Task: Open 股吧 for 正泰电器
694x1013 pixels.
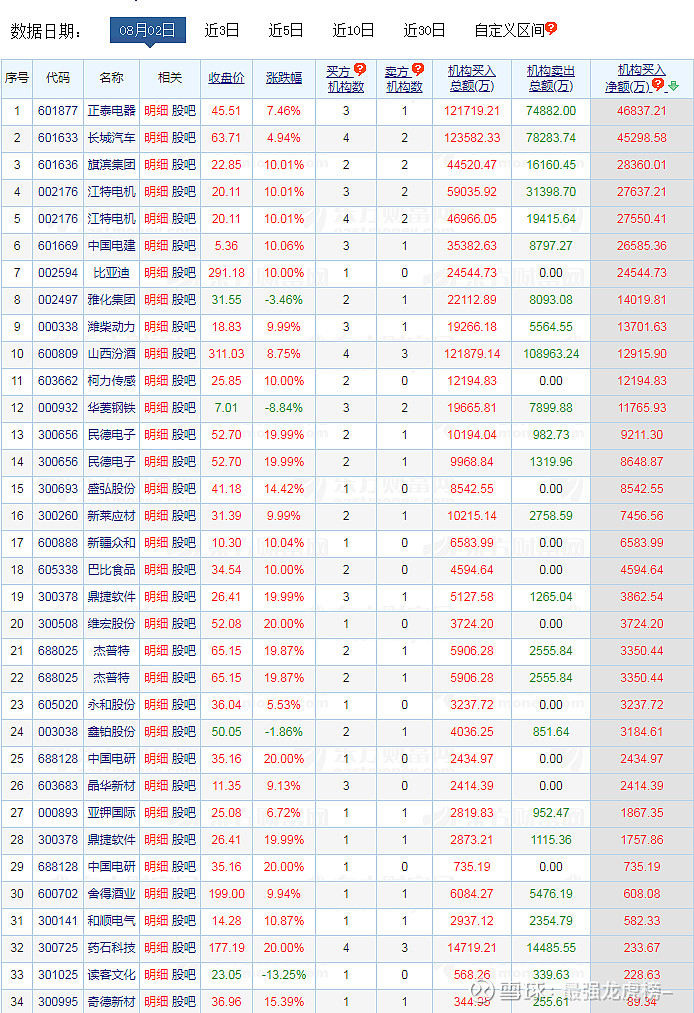Action: [x=184, y=111]
